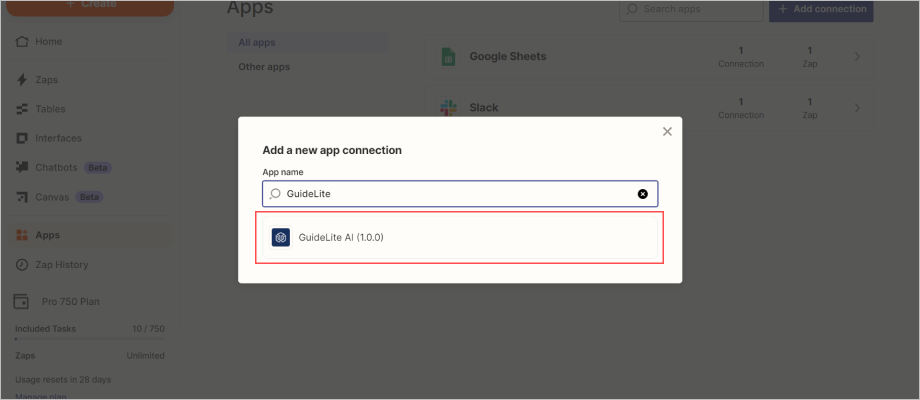Click the 10 / 750 tasks count
Viewport: 920px width, 400px height.
[x=148, y=329]
